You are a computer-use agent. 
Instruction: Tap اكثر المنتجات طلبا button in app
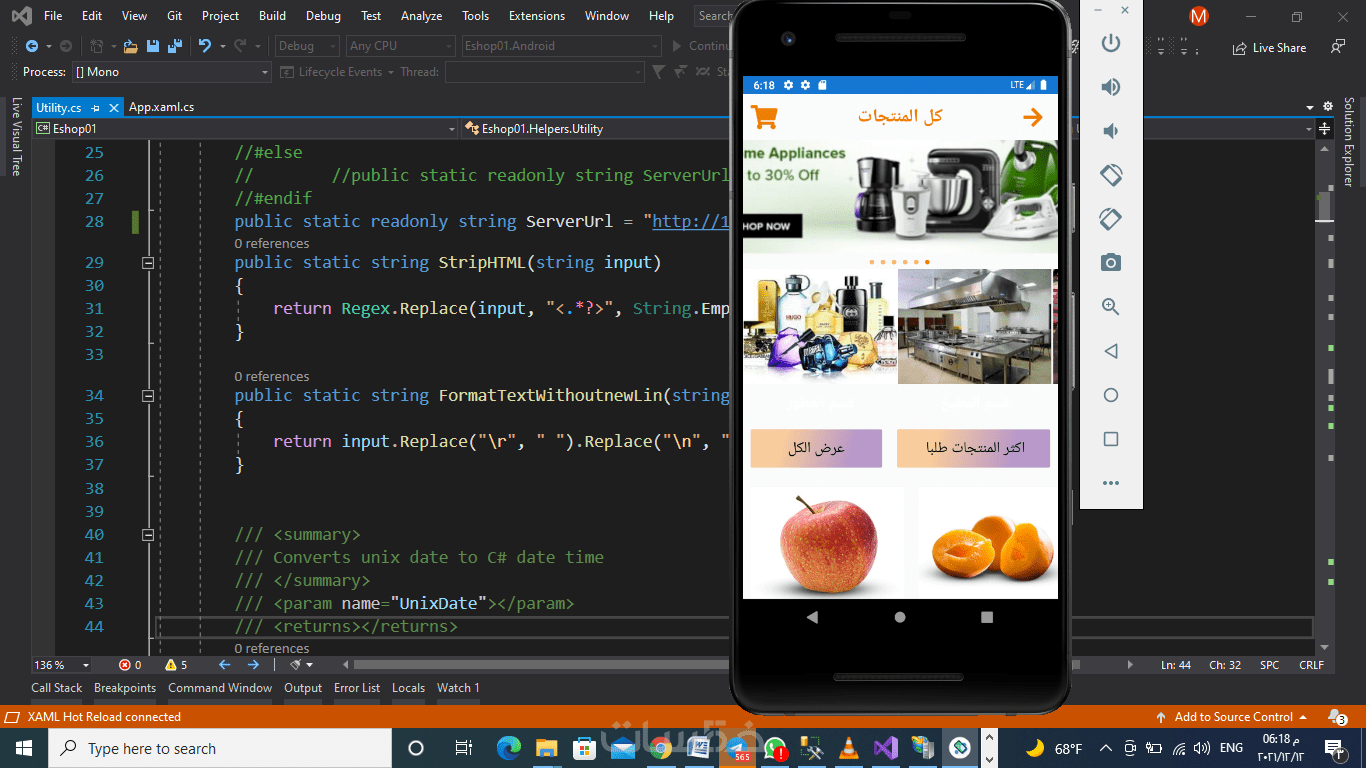click(973, 448)
